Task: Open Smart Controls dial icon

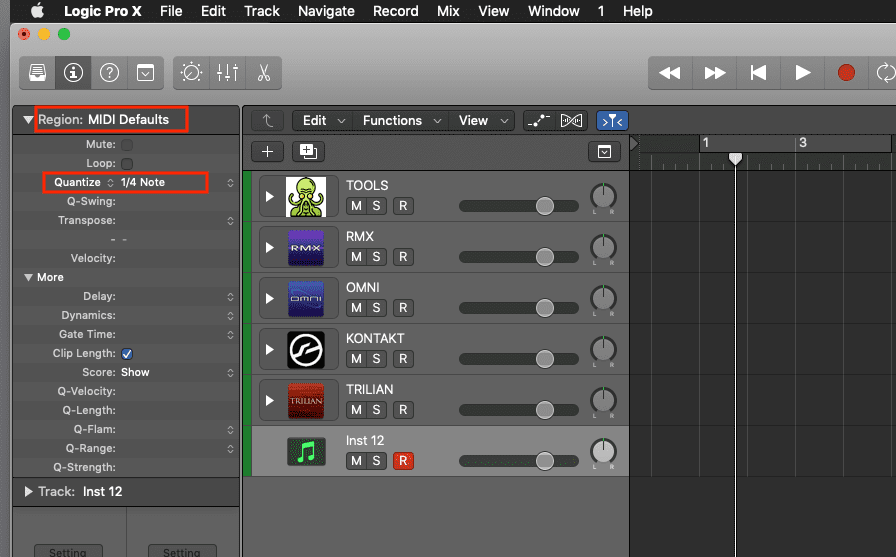Action: coord(191,73)
